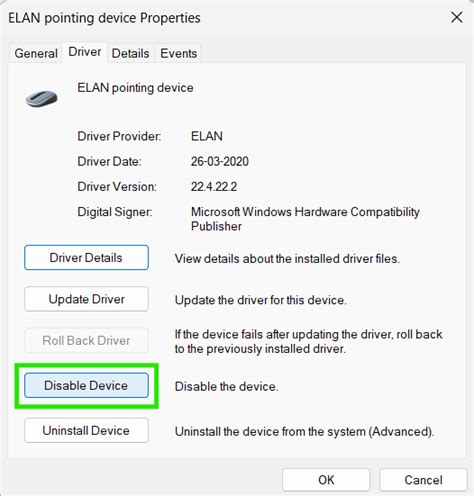474x496 pixels.
Task: Click the Driver Version value 22.4.22.2
Action: (x=214, y=187)
